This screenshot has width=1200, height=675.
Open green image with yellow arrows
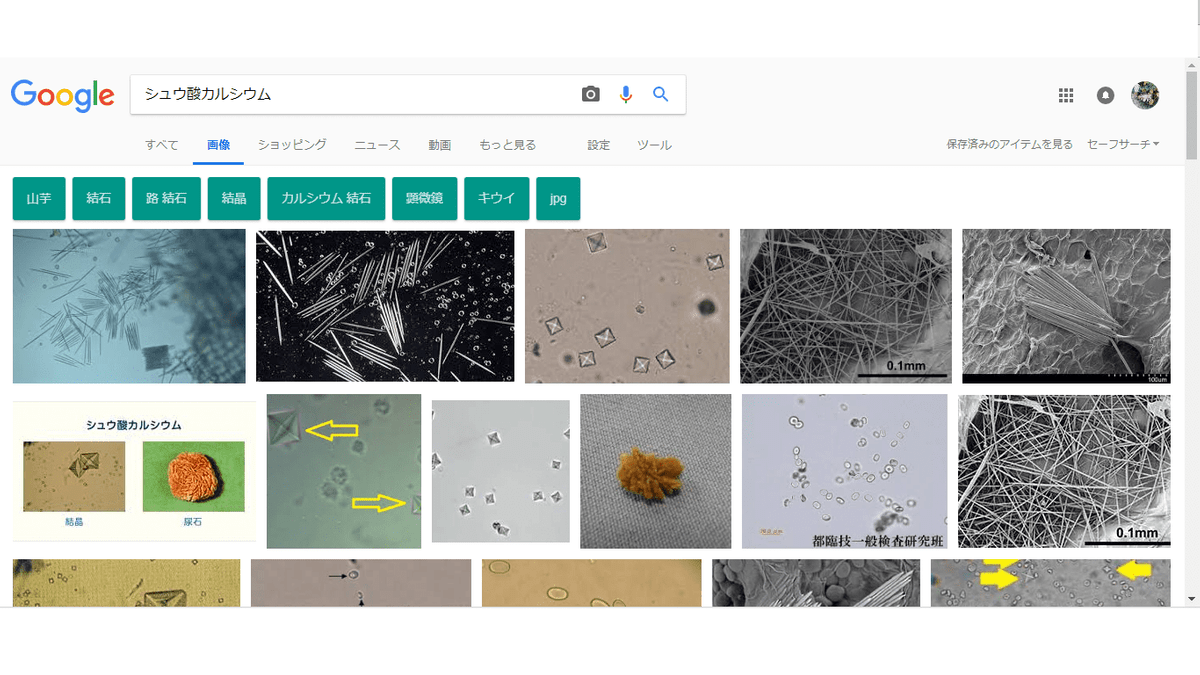tap(344, 471)
